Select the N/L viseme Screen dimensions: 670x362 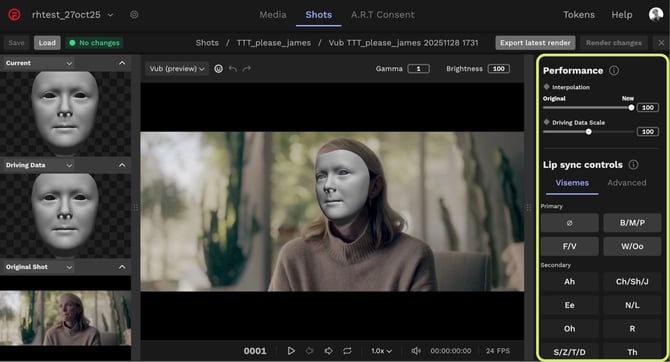click(632, 306)
